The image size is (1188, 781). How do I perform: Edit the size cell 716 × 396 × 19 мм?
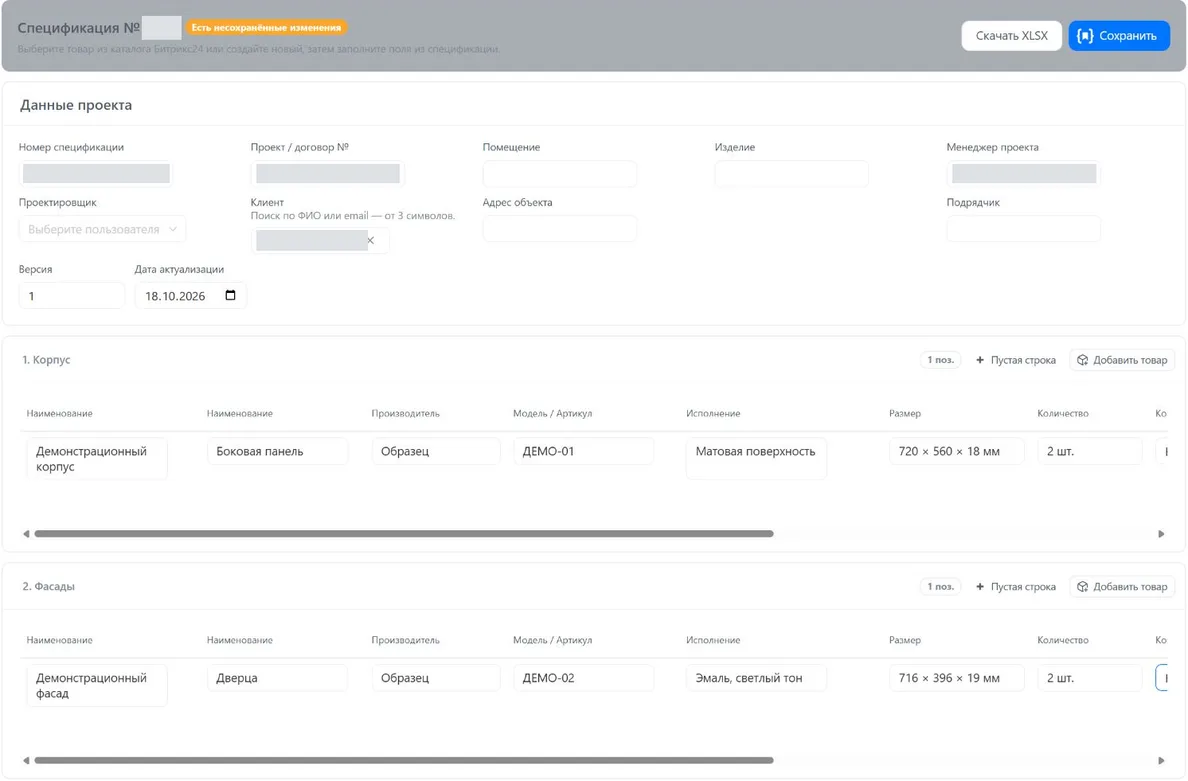(957, 677)
